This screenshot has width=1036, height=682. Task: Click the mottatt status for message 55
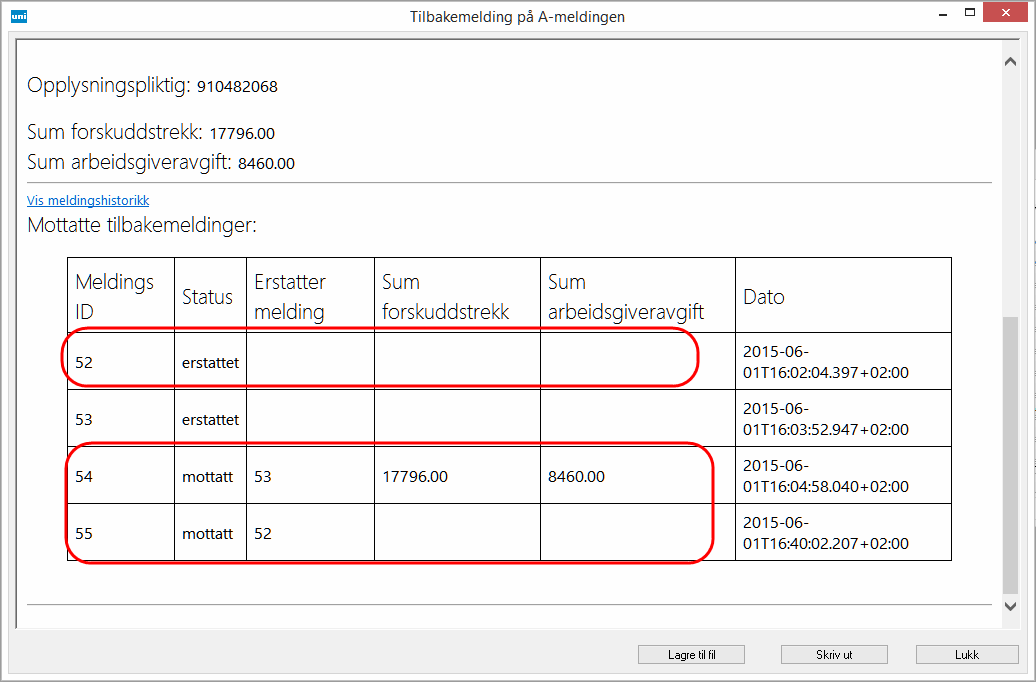pyautogui.click(x=208, y=534)
